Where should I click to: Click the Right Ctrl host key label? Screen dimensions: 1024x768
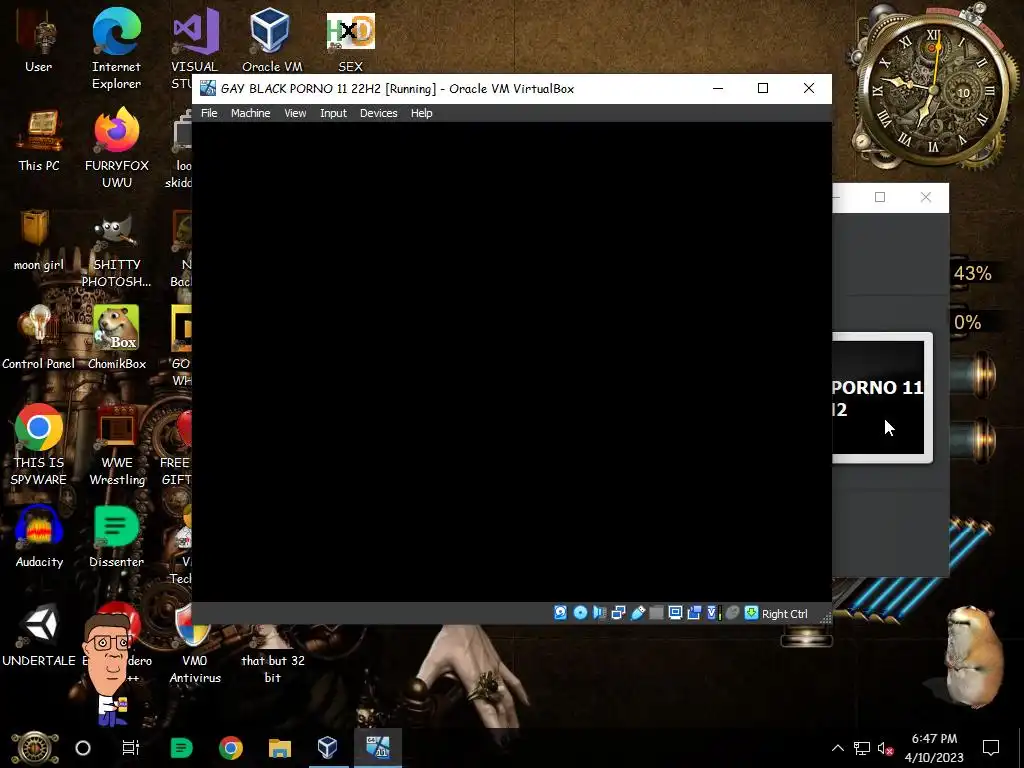click(784, 614)
